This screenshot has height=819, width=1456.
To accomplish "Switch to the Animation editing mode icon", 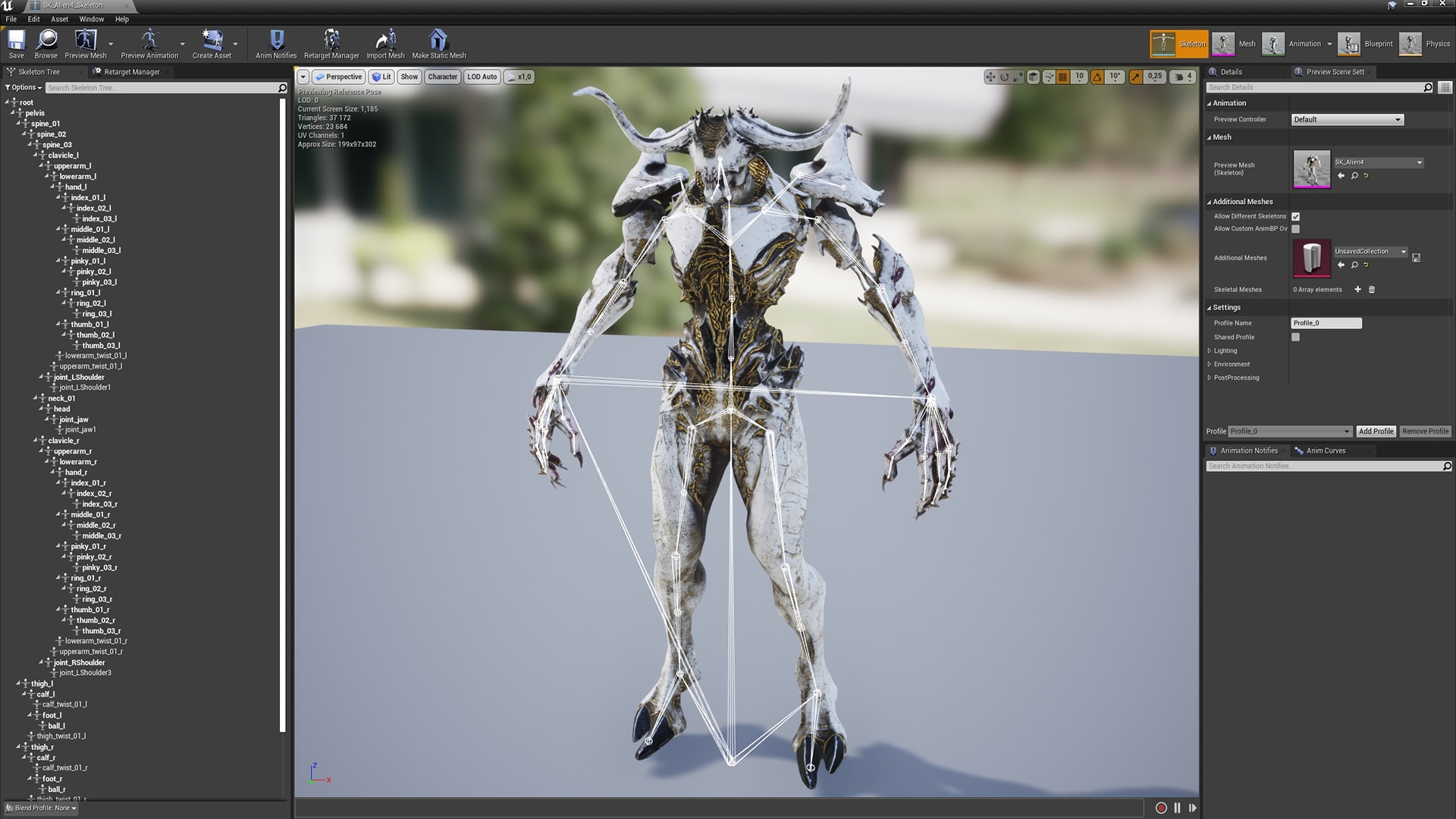I will [1273, 43].
